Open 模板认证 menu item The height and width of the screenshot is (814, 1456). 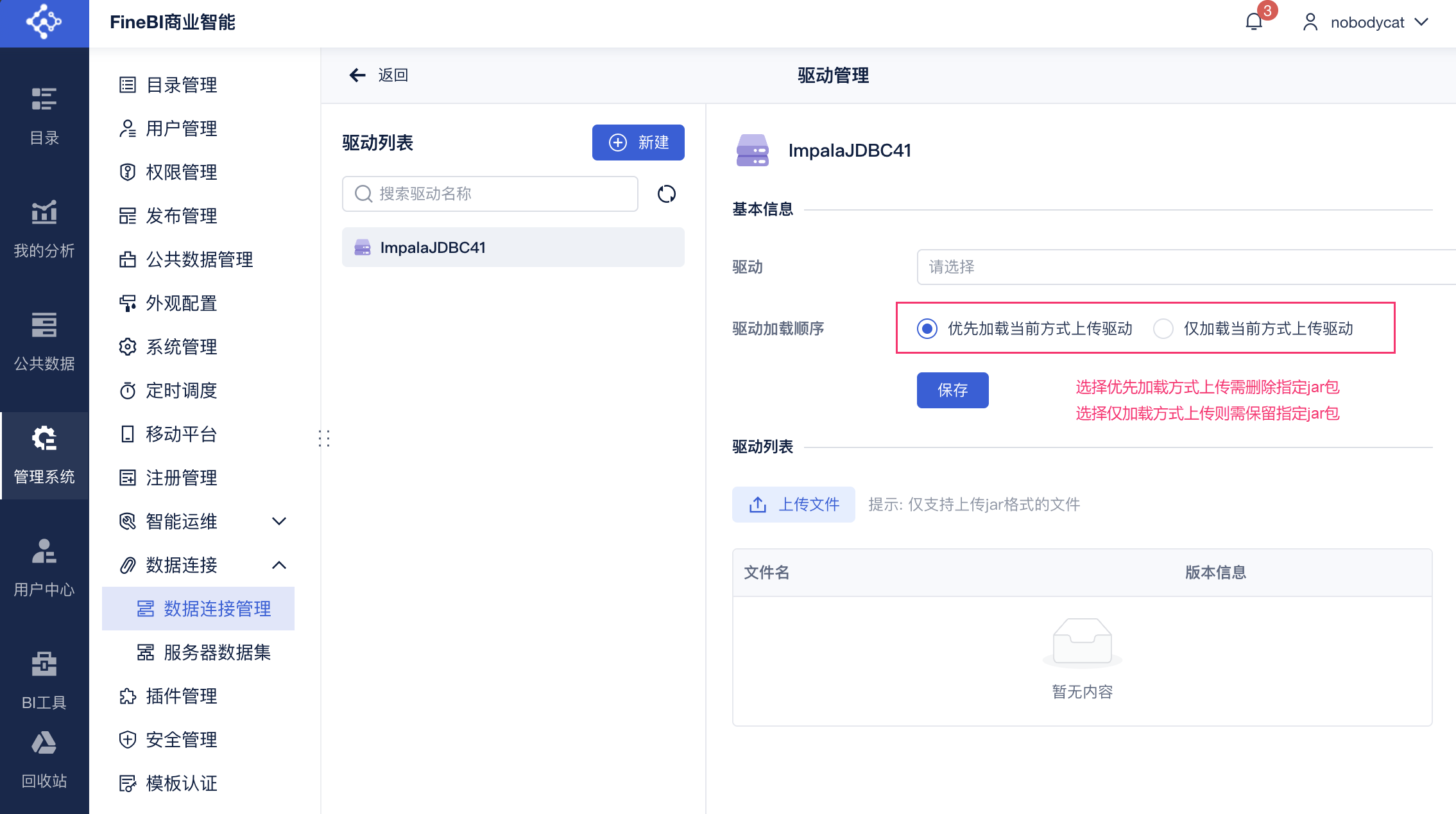198,783
